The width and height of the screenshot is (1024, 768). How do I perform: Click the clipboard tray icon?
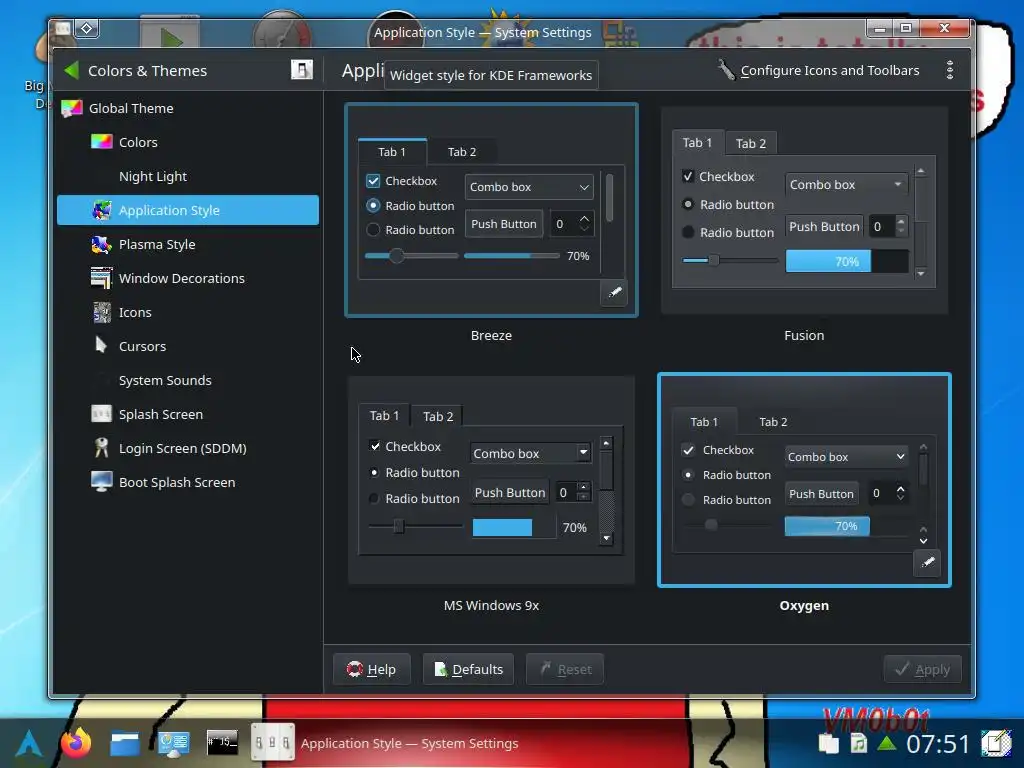(x=828, y=743)
